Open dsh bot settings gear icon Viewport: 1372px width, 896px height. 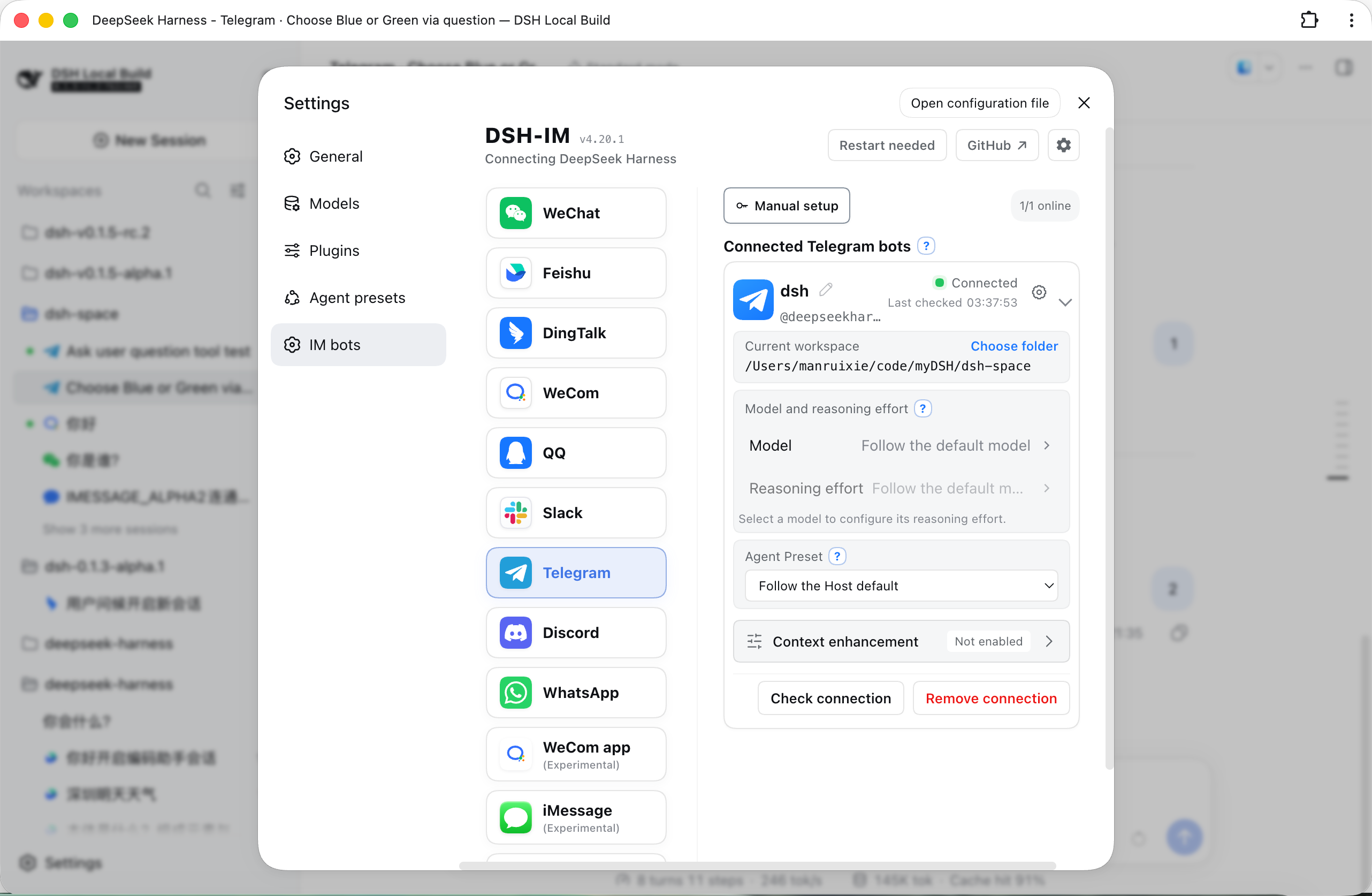[x=1039, y=292]
